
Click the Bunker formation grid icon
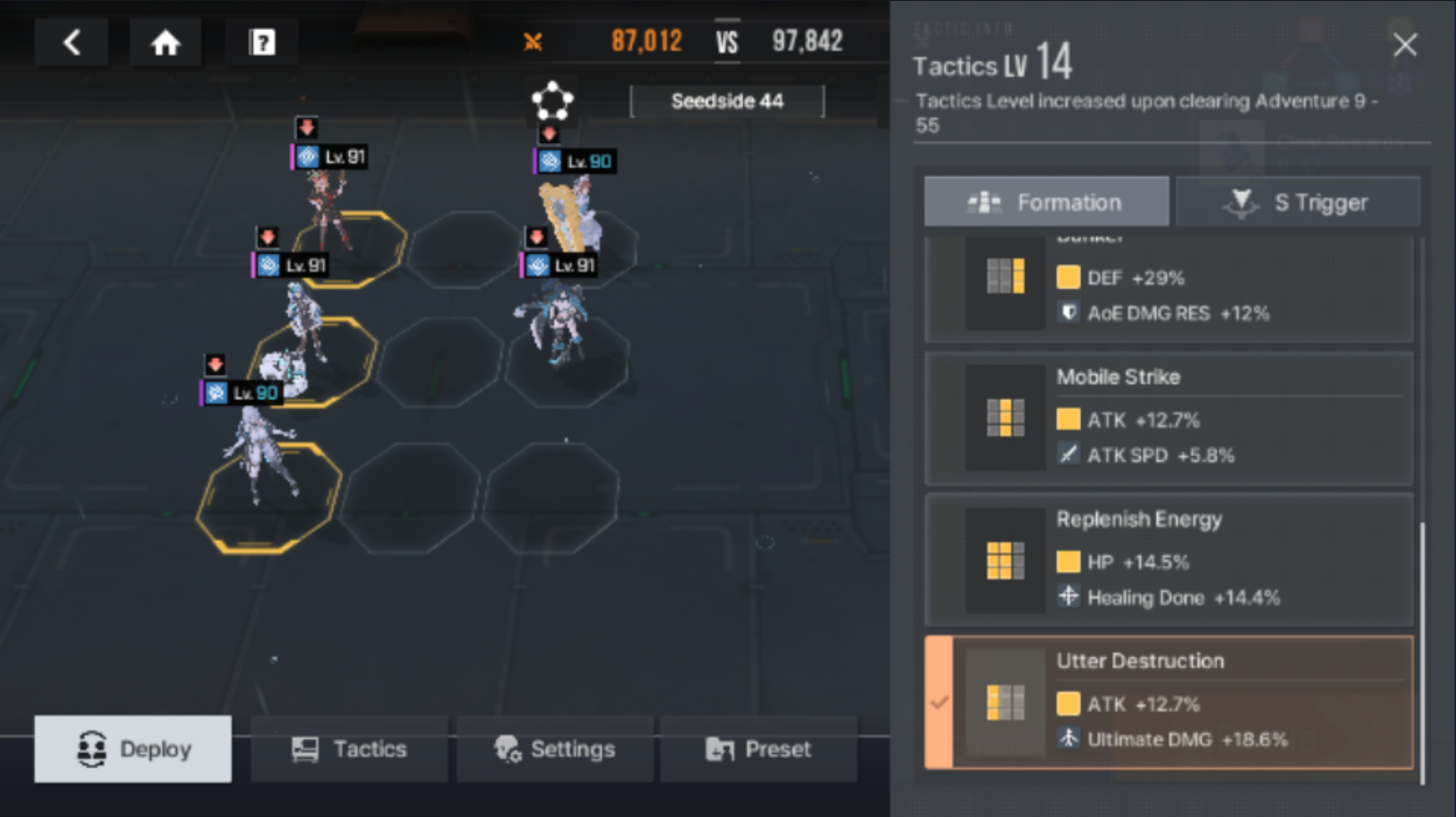[x=1005, y=277]
